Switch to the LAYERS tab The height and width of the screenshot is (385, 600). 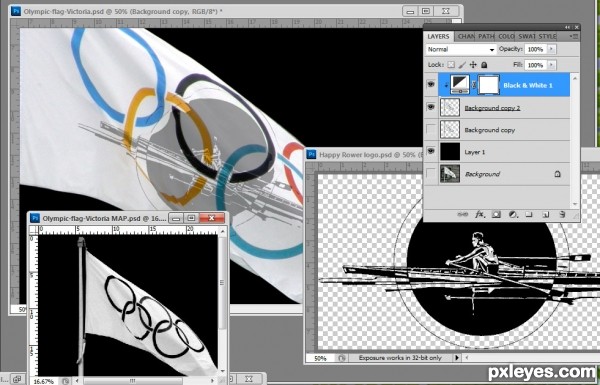coord(438,36)
